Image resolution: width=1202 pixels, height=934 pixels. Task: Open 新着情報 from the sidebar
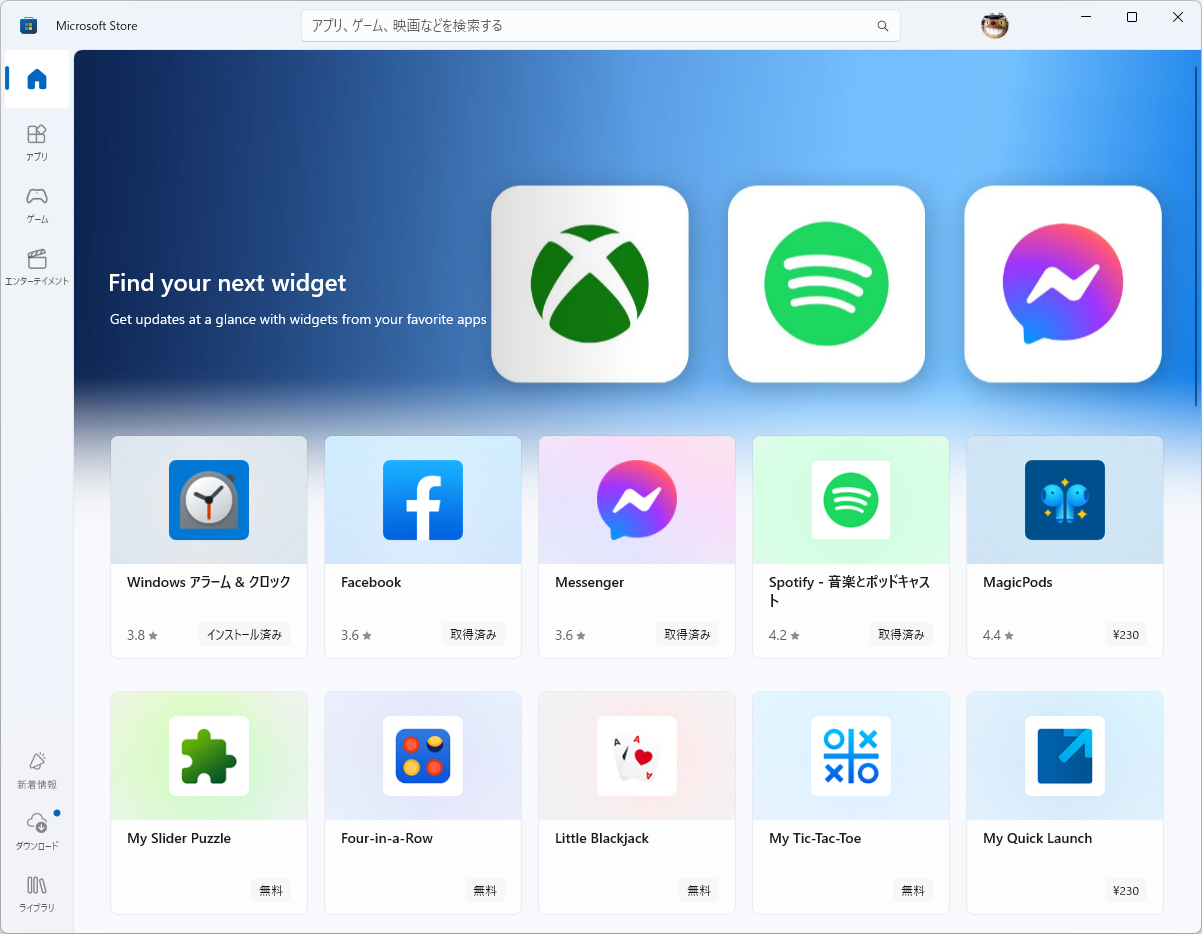(36, 770)
